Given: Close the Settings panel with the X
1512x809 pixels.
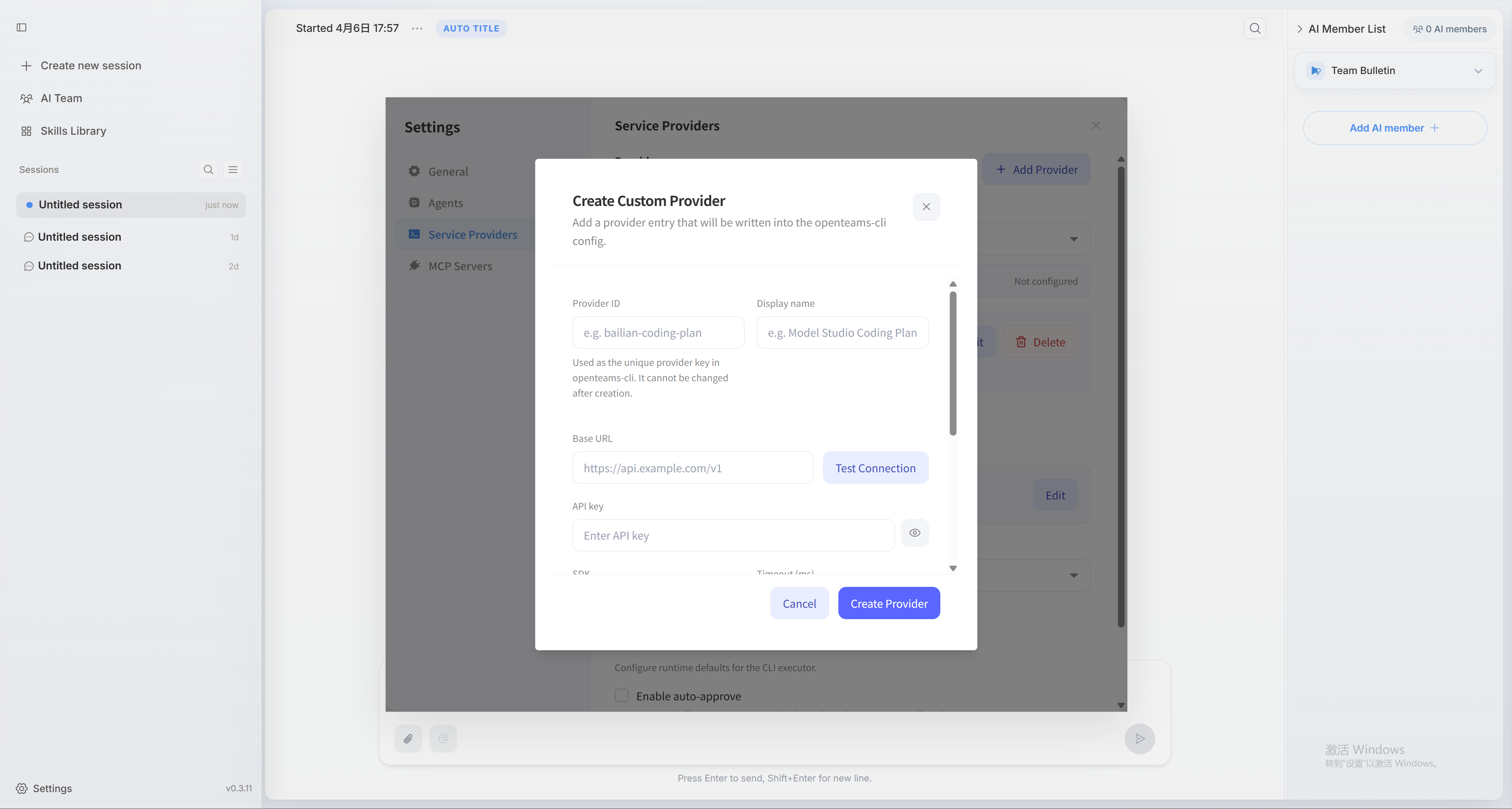Looking at the screenshot, I should tap(1096, 126).
